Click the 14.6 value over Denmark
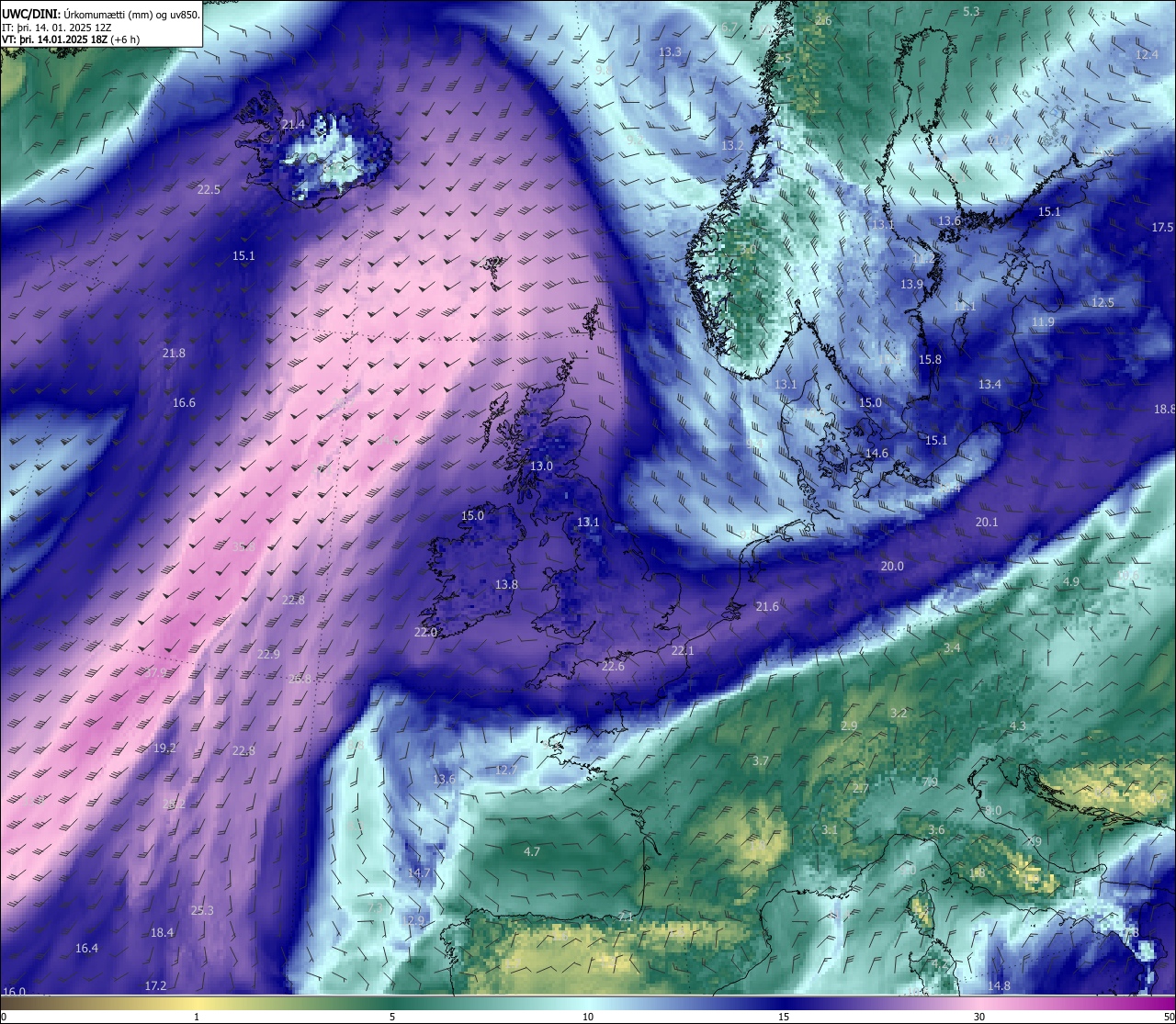1176x1024 pixels. pos(876,453)
